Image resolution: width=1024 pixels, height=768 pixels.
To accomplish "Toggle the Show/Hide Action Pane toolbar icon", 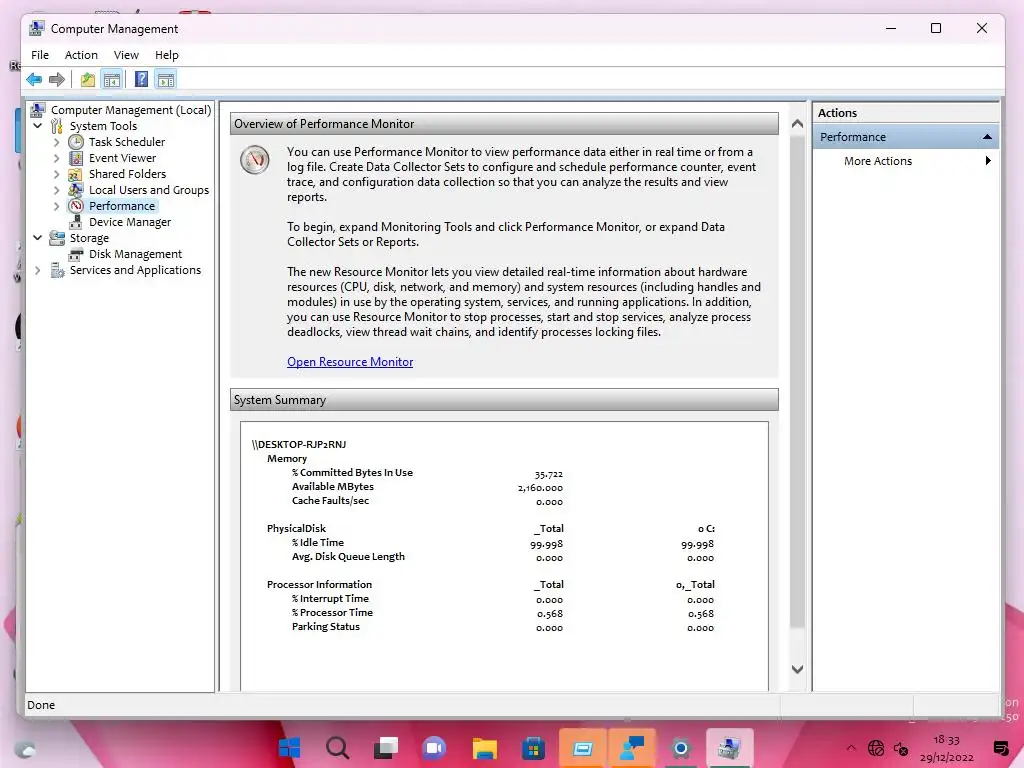I will point(167,80).
